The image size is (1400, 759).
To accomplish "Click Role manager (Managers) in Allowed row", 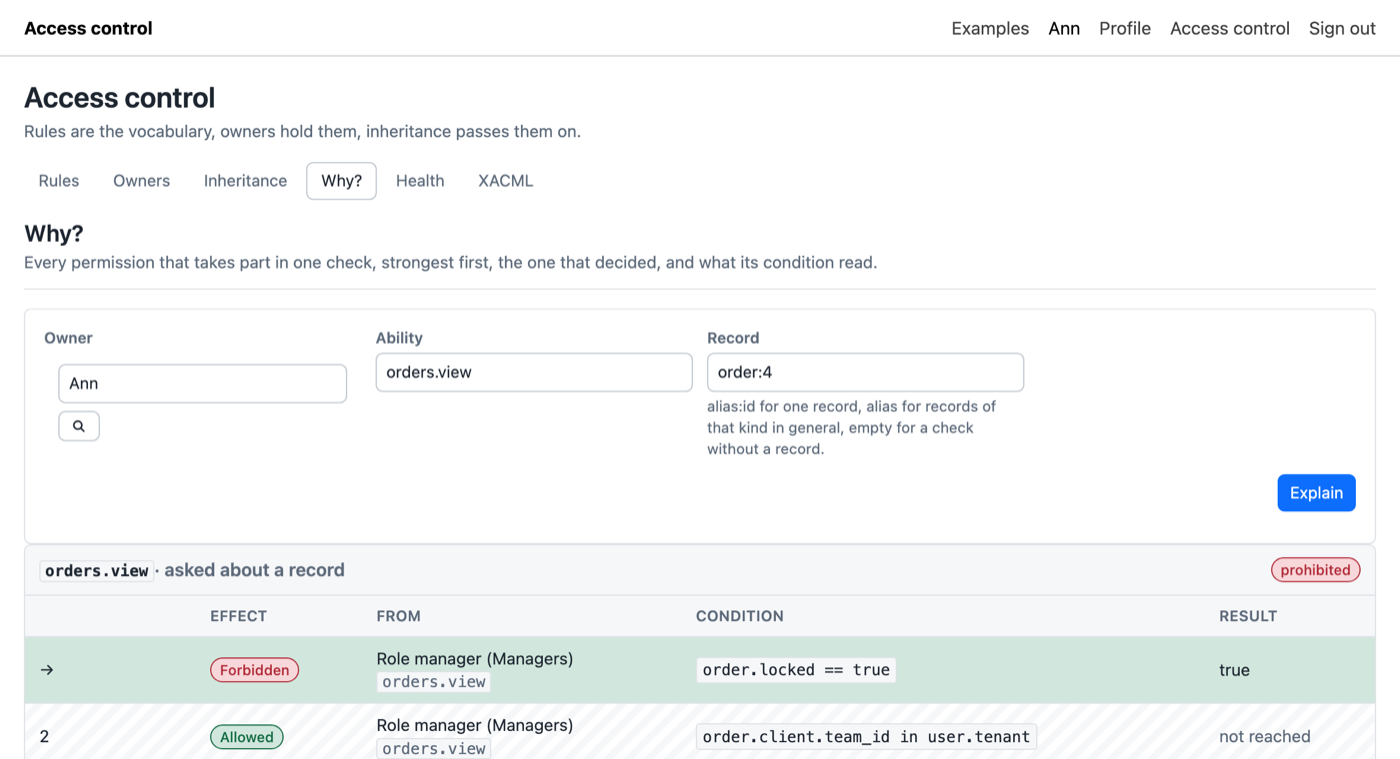I will tap(475, 725).
